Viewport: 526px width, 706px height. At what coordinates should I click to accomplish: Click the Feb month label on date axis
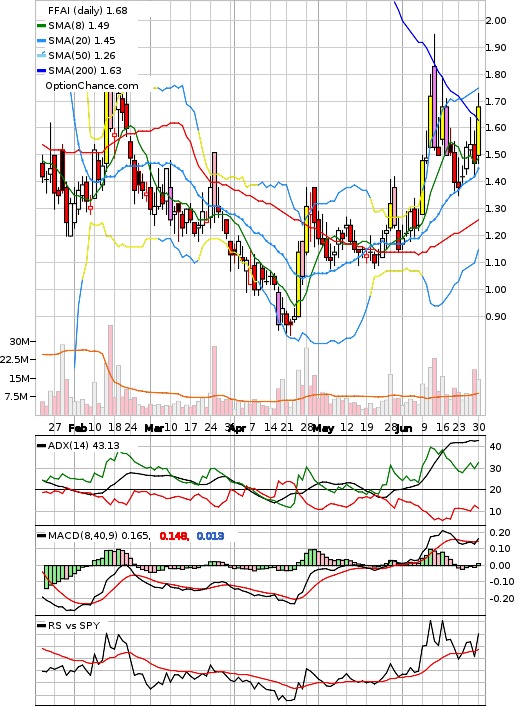pyautogui.click(x=77, y=428)
